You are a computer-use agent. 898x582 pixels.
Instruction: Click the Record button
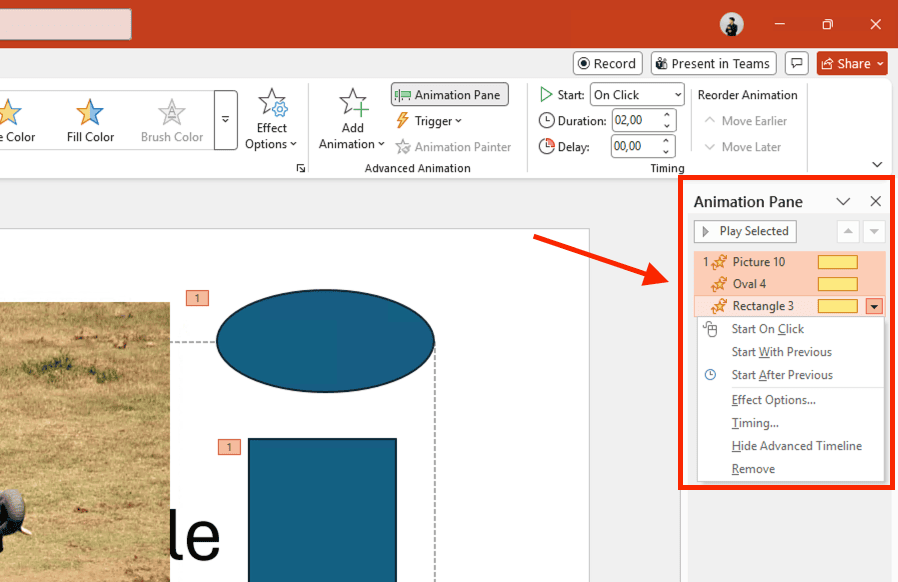[607, 63]
